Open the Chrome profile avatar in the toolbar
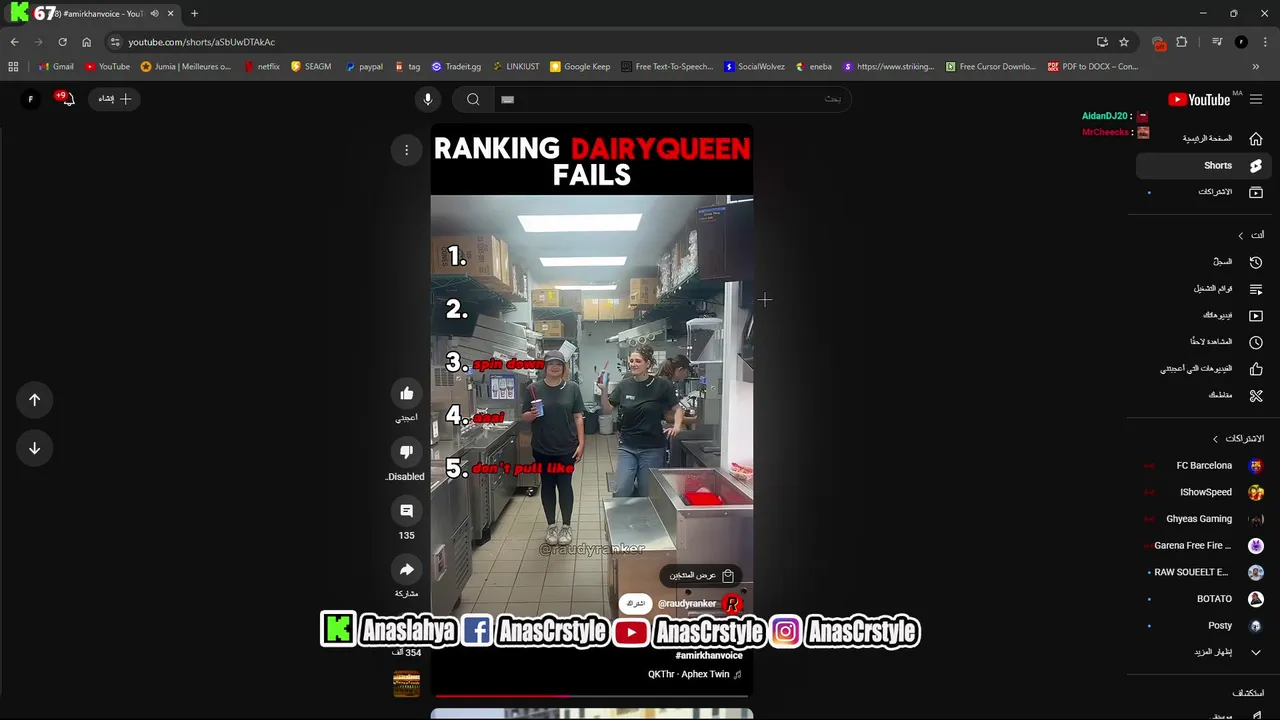Image resolution: width=1280 pixels, height=720 pixels. [x=1241, y=42]
